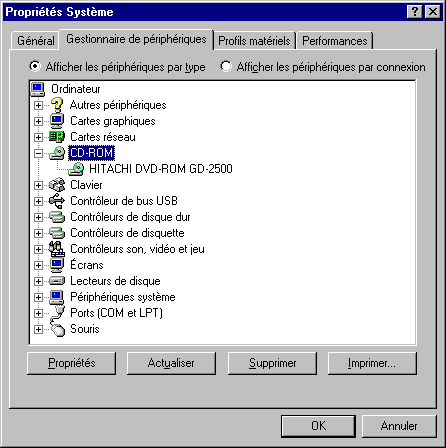Click the Contrôleurs son, vidéo et jeu icon

click(57, 249)
